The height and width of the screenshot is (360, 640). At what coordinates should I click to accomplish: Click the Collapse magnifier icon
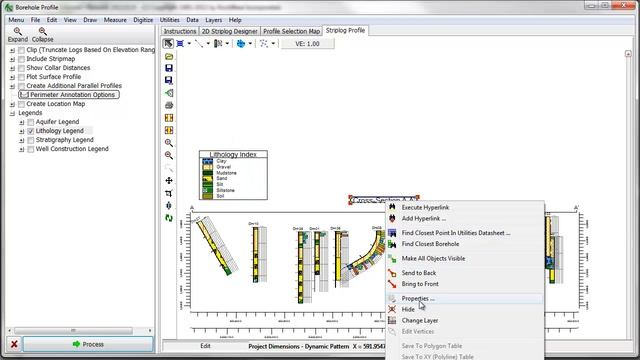click(x=42, y=31)
